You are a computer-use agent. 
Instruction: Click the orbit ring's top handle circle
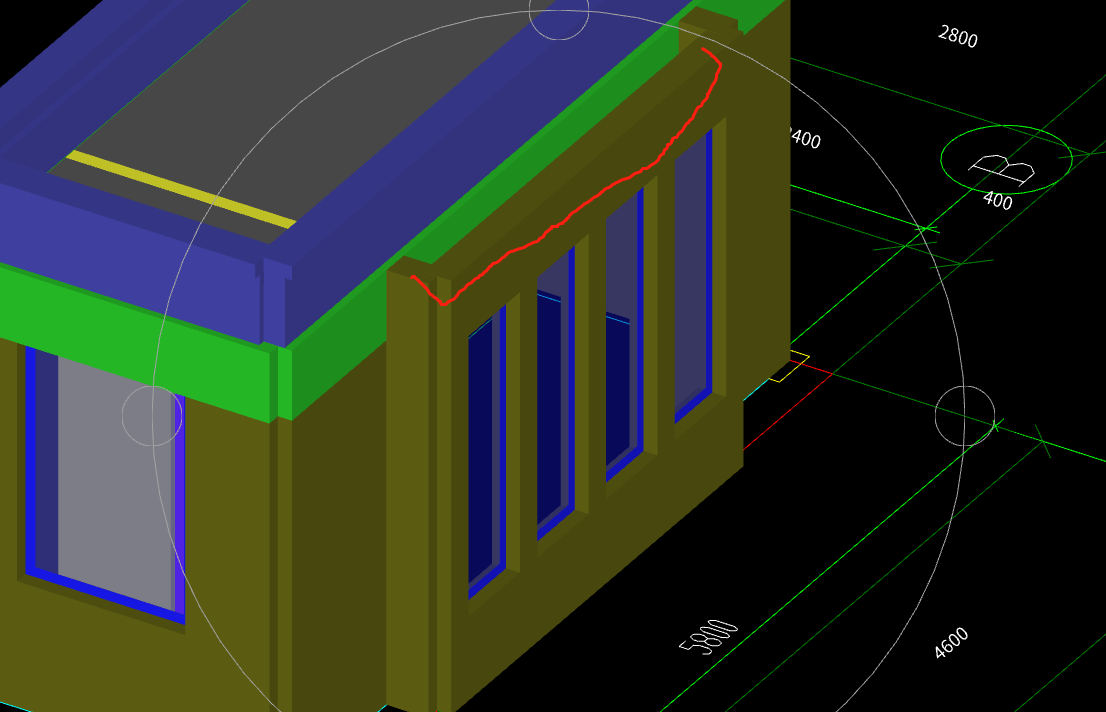tap(559, 11)
